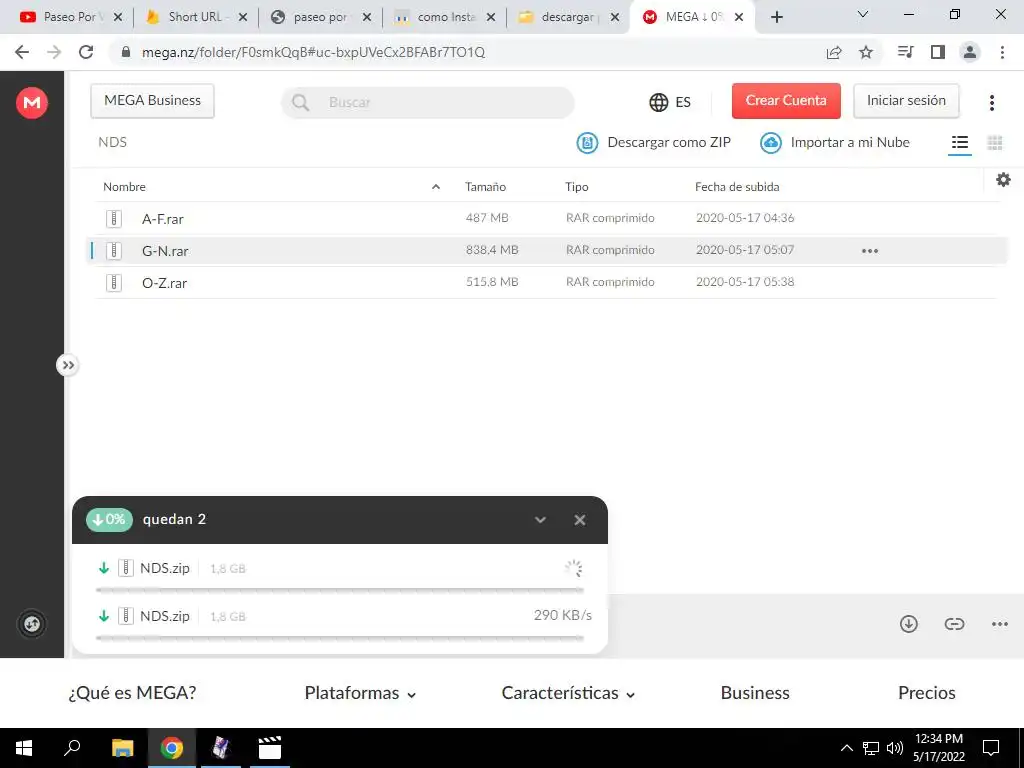Select the A-F.rar file
The image size is (1024, 768).
[x=546, y=218]
